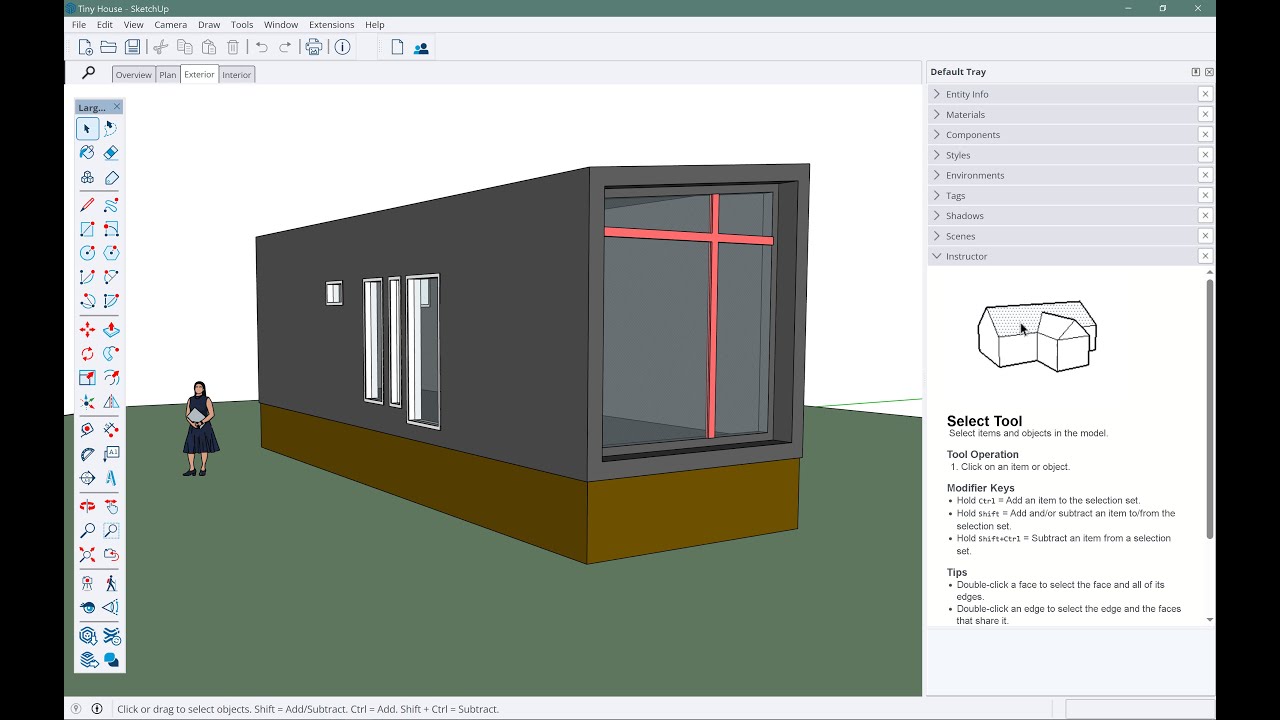
Task: Open the Camera menu
Action: pyautogui.click(x=170, y=24)
